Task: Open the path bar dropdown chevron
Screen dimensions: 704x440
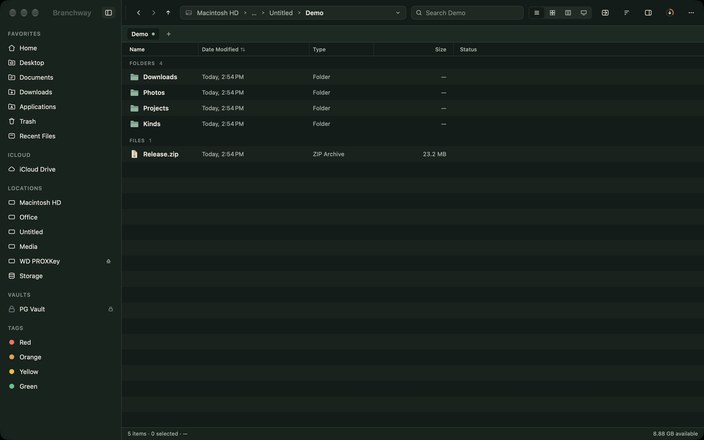Action: coord(397,13)
